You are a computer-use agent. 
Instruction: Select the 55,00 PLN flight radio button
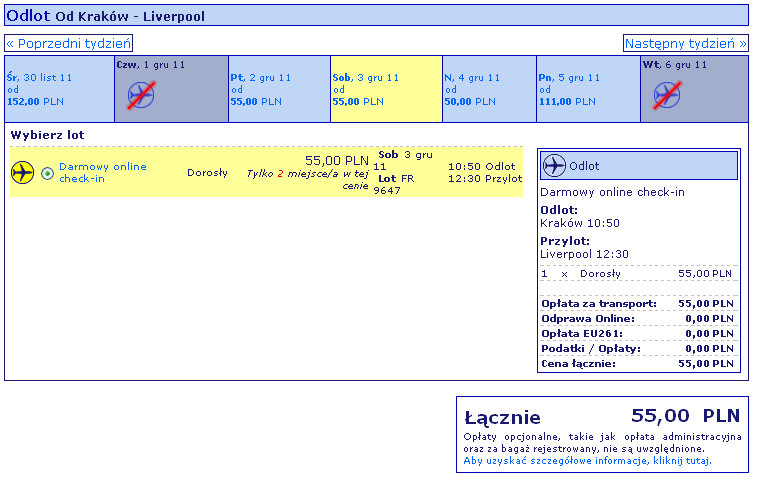(47, 173)
